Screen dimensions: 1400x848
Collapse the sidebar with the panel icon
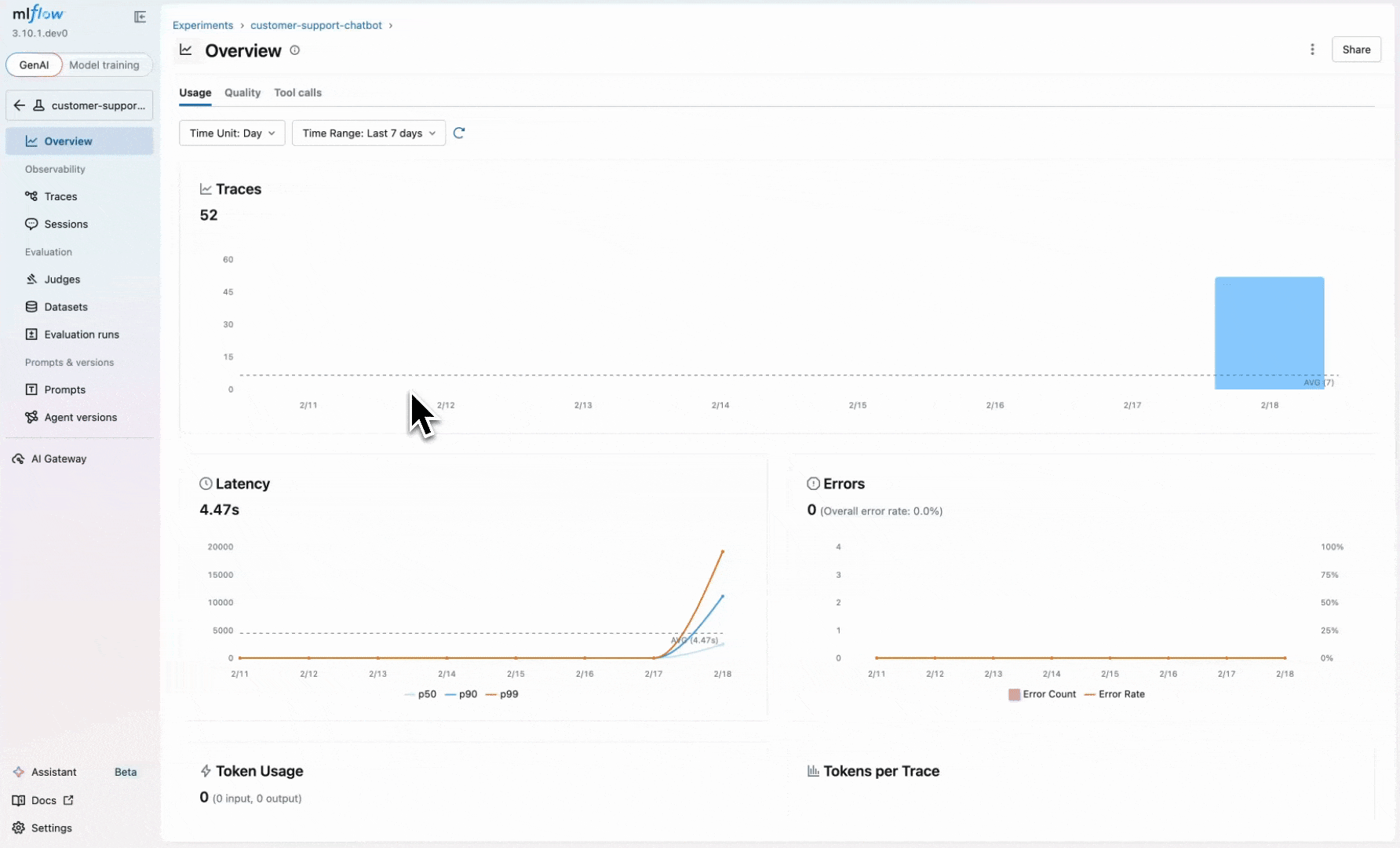point(140,17)
